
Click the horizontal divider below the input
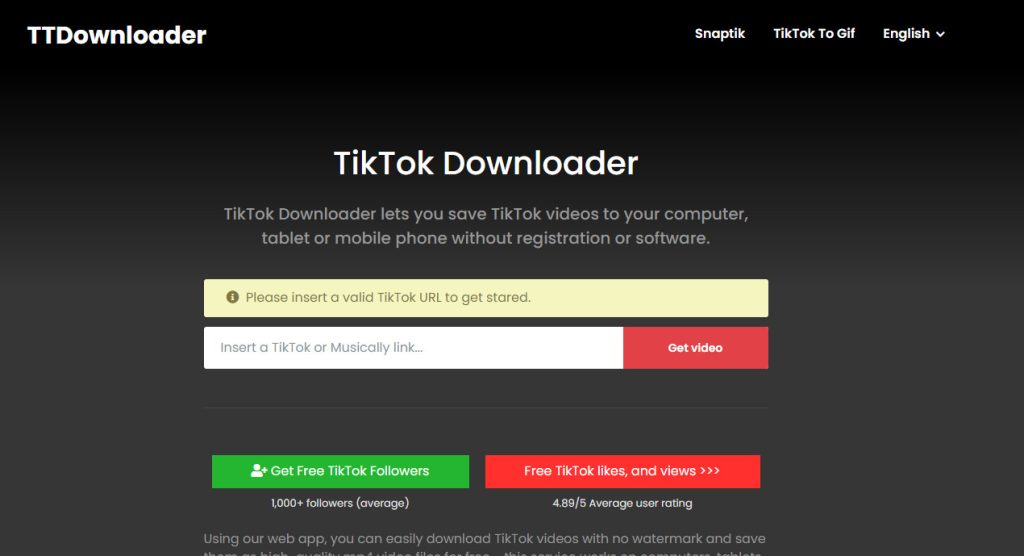(486, 408)
